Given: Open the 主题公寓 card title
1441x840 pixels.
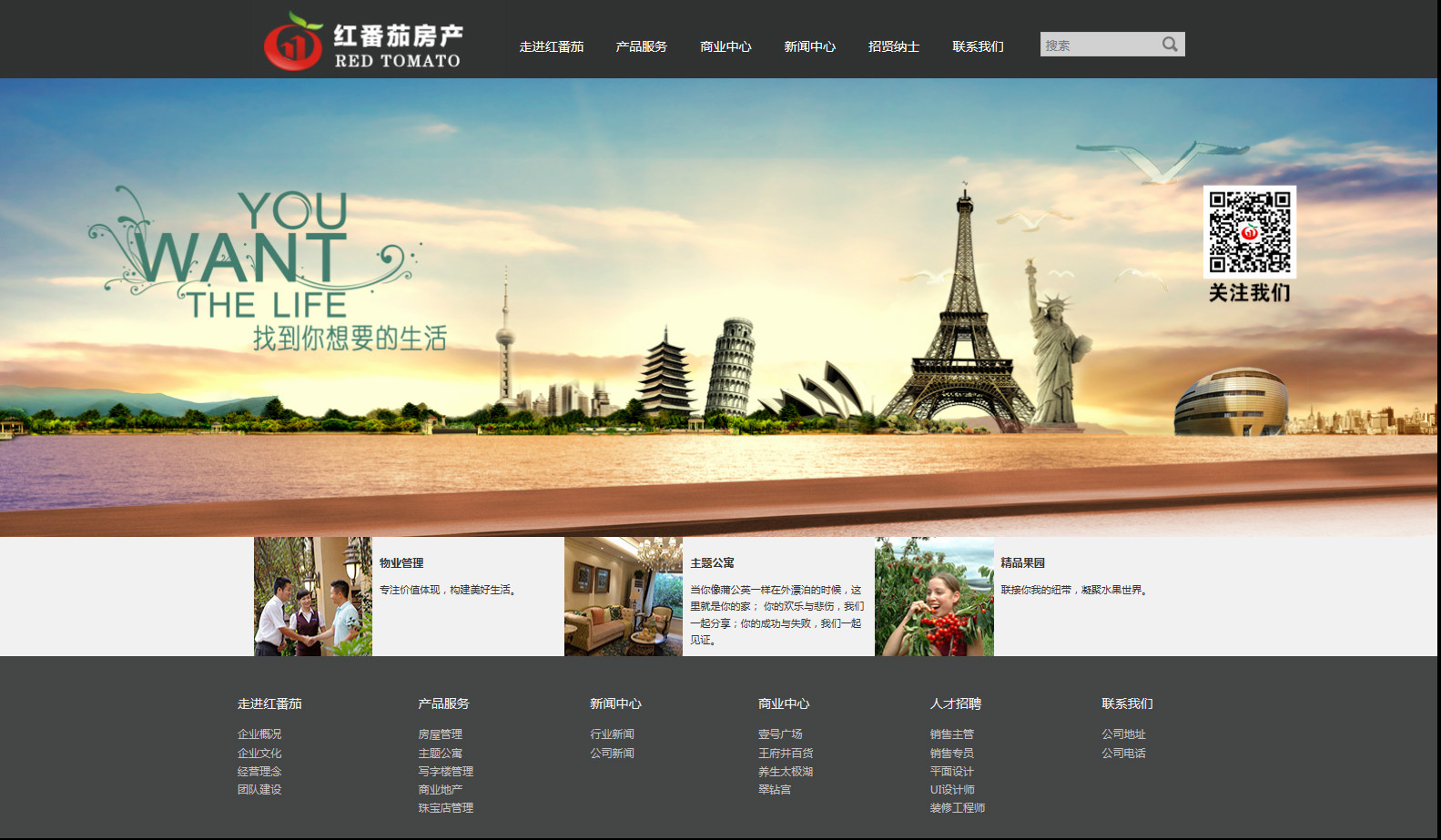Looking at the screenshot, I should pos(712,563).
